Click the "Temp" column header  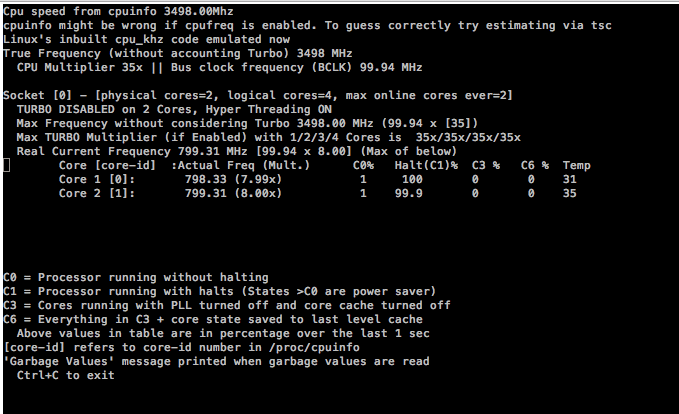coord(576,165)
